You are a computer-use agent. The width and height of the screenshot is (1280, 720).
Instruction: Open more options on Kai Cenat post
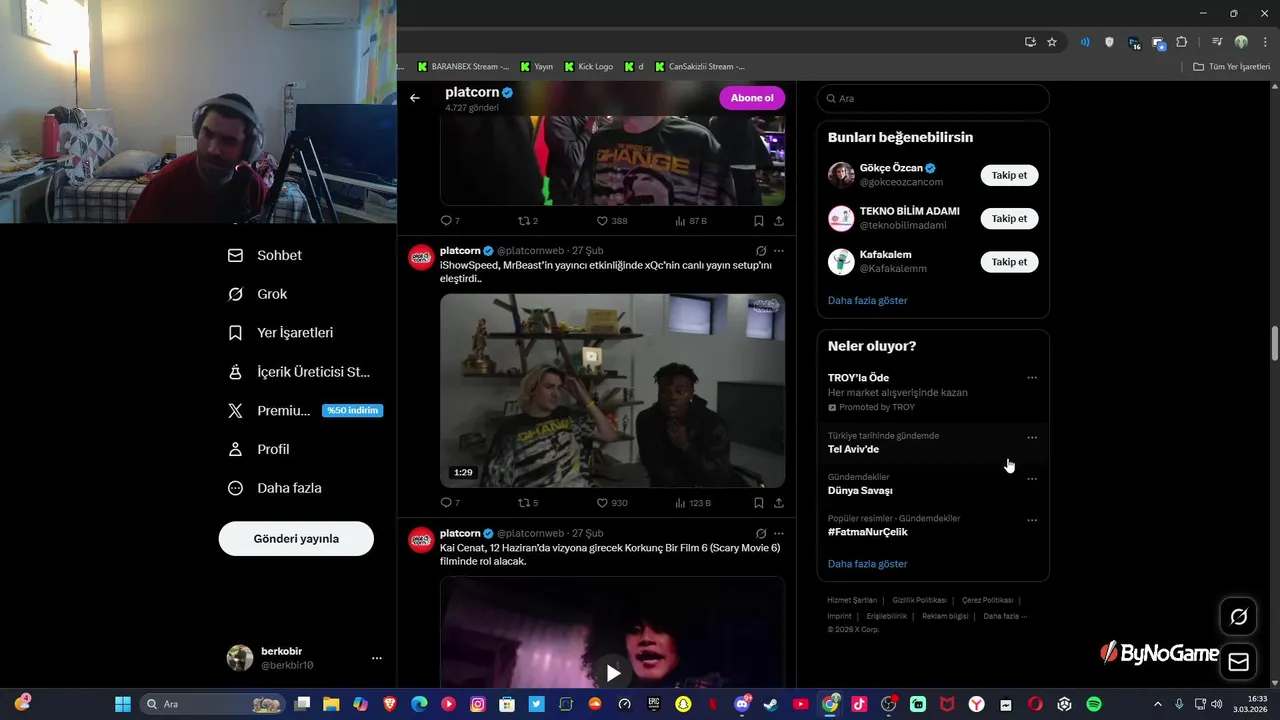[x=779, y=534]
